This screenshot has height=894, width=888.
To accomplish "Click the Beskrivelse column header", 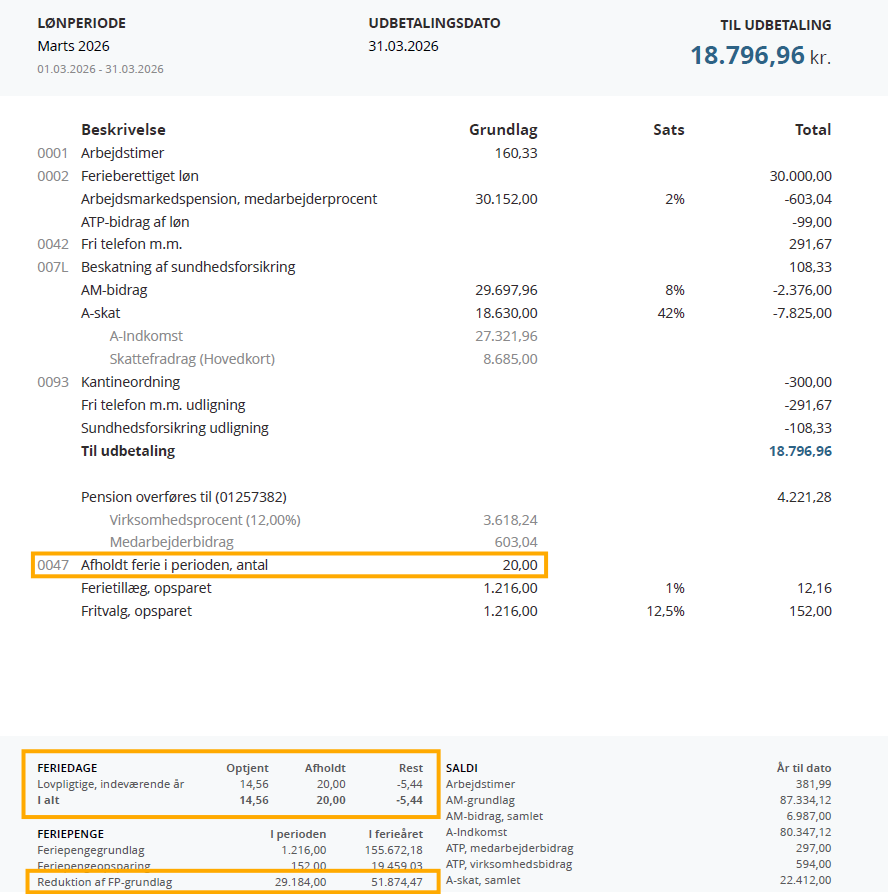I will 123,130.
